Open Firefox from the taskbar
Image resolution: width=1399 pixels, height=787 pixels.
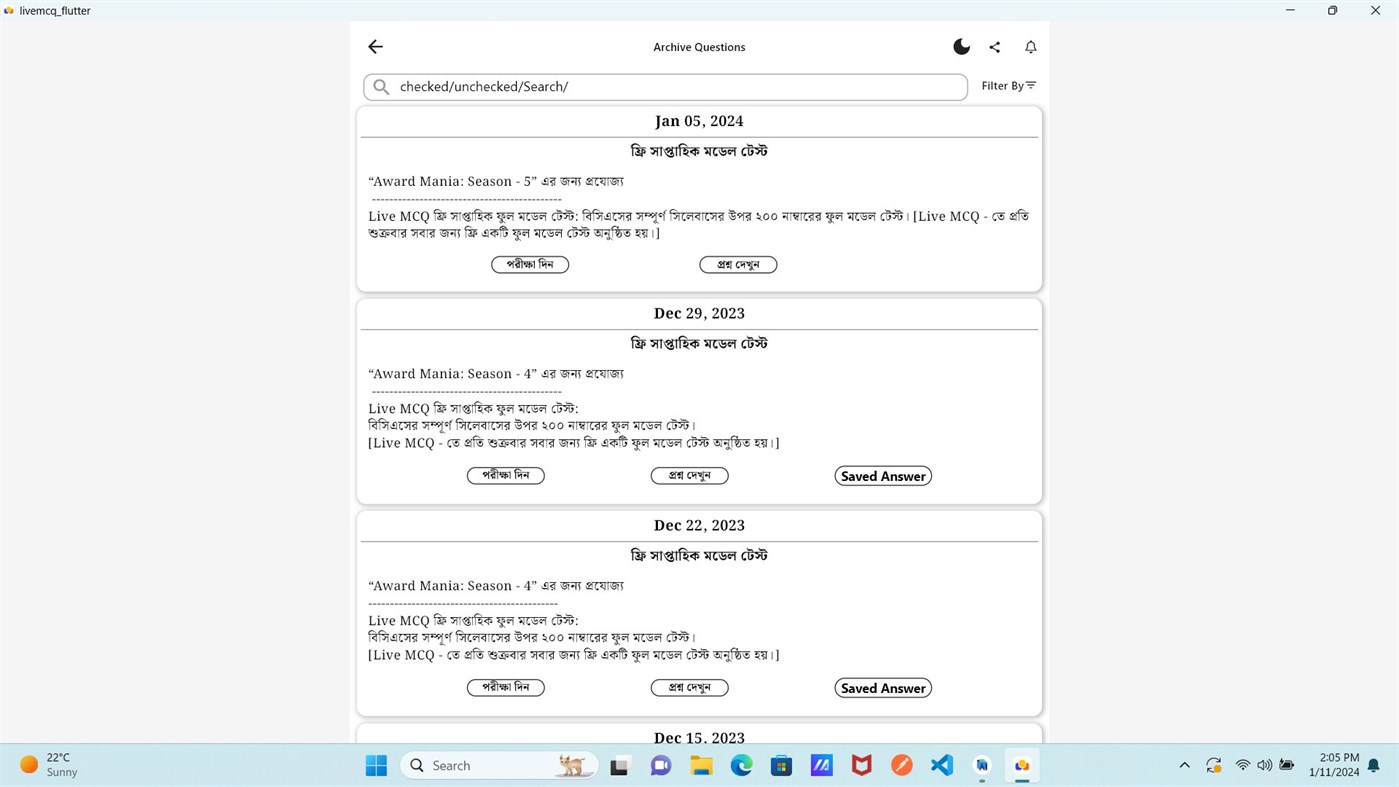coord(901,764)
